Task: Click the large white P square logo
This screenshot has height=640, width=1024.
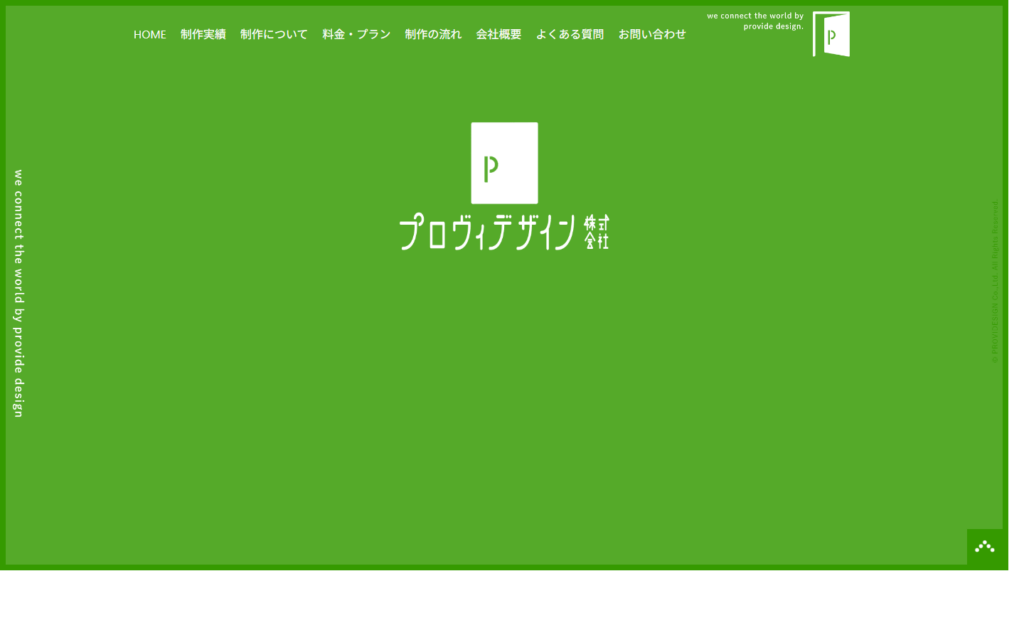Action: click(504, 162)
